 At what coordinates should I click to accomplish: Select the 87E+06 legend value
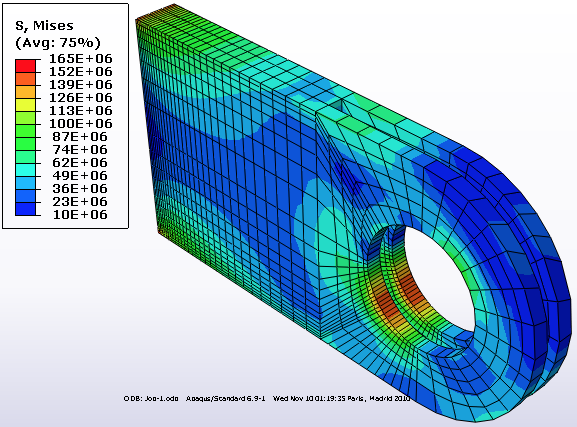coord(80,137)
